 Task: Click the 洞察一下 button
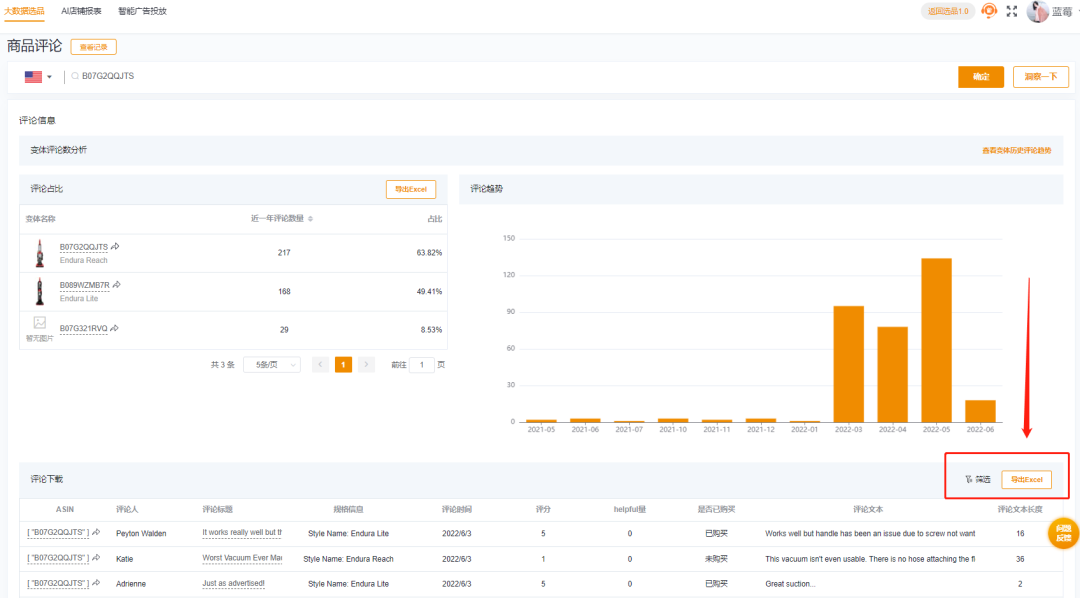(x=1040, y=76)
